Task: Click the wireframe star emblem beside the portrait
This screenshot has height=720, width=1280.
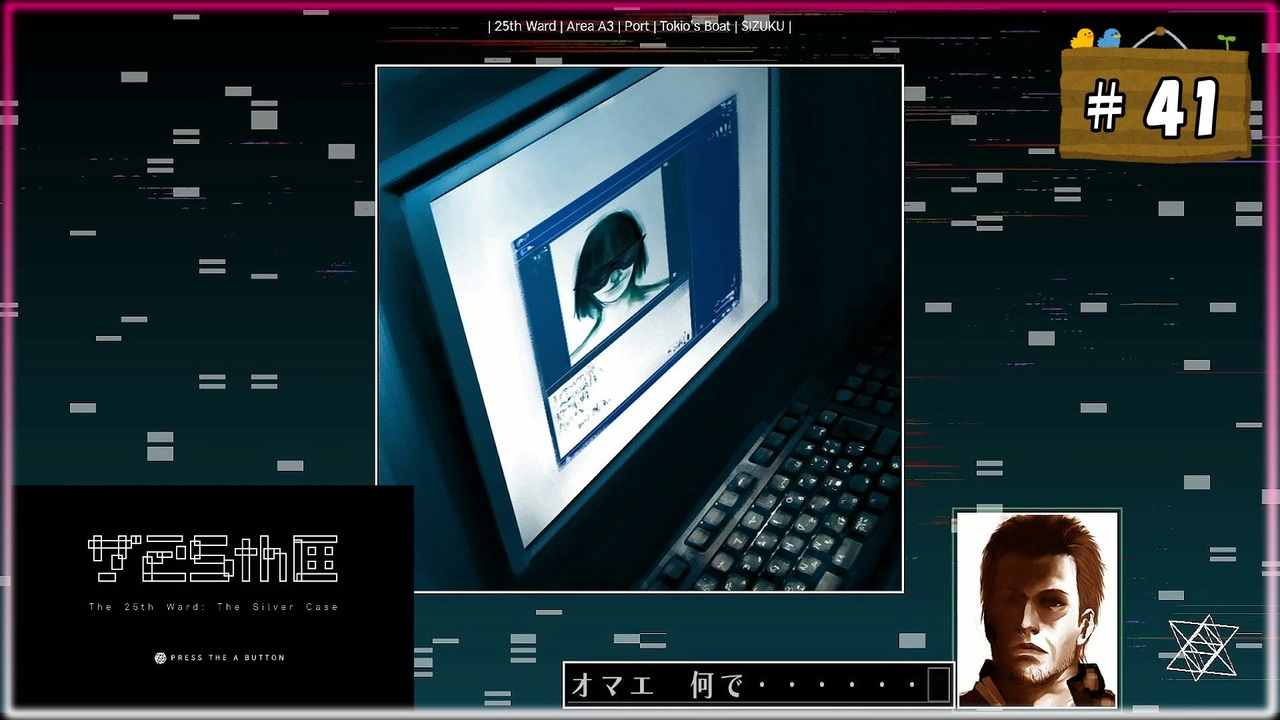Action: pos(1203,647)
